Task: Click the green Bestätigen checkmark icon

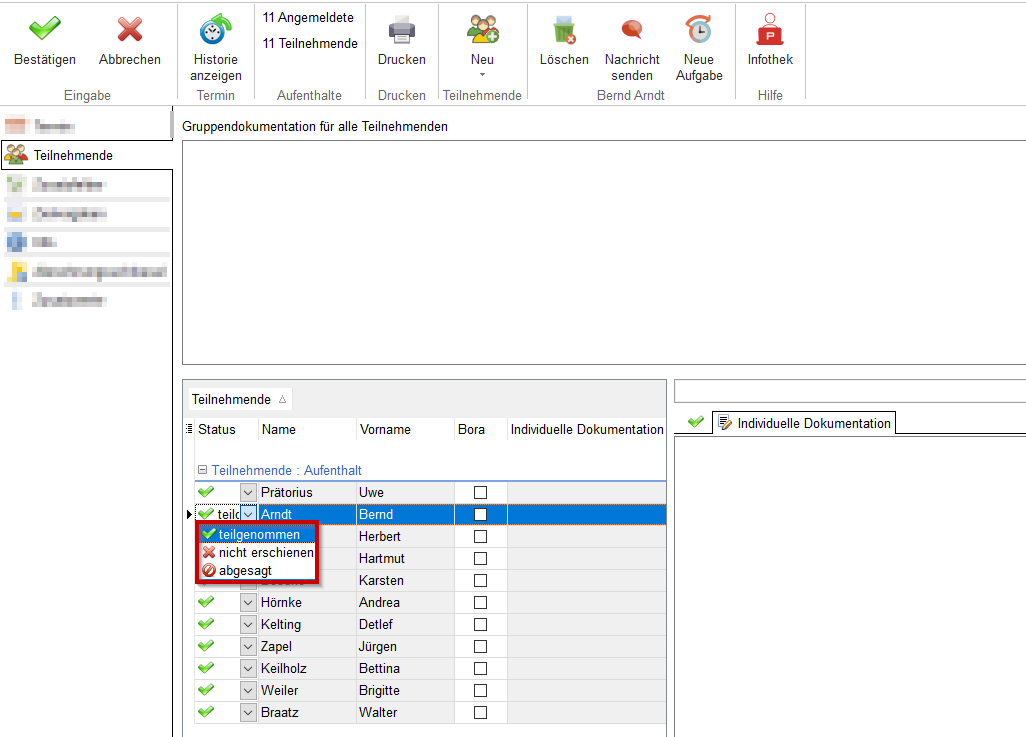Action: point(44,29)
